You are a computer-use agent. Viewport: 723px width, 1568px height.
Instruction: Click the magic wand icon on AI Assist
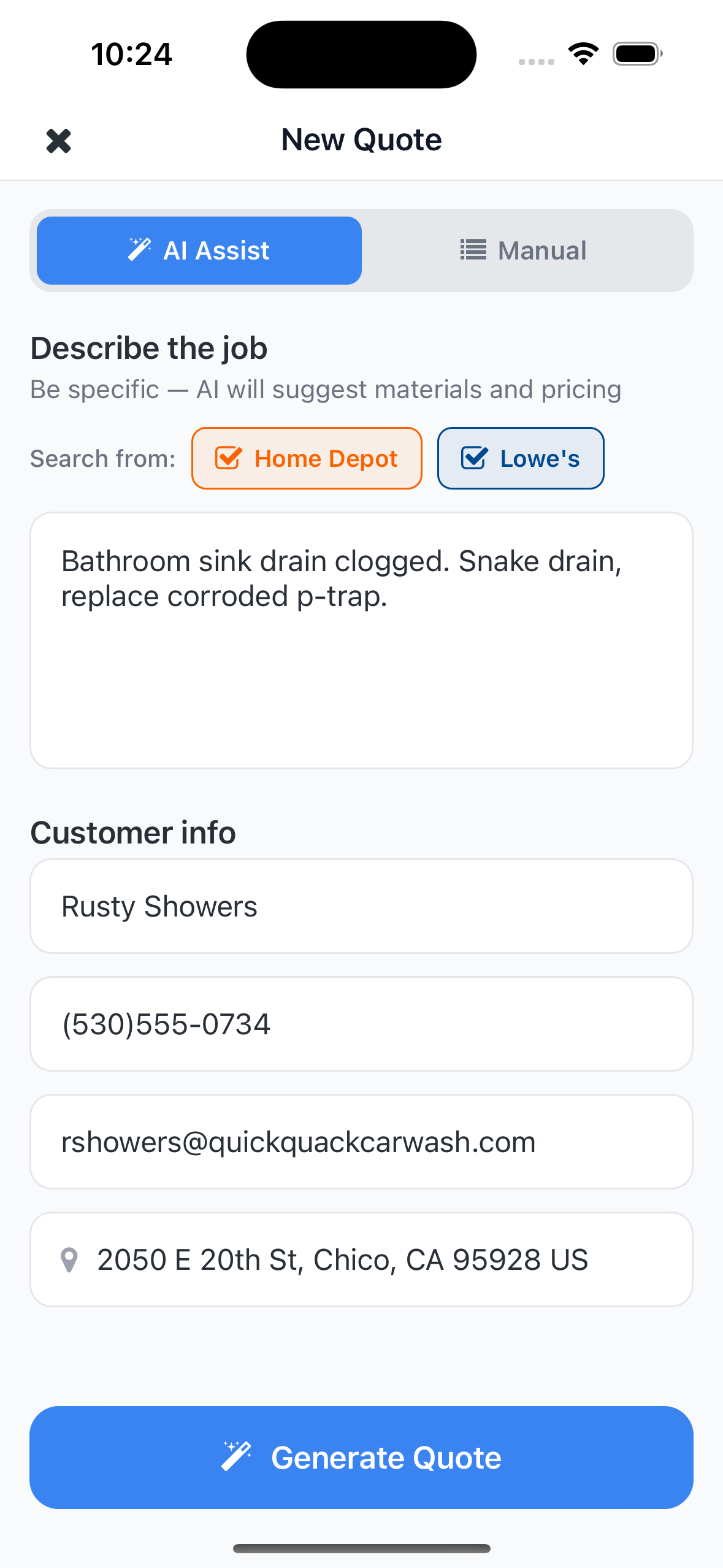click(x=141, y=249)
